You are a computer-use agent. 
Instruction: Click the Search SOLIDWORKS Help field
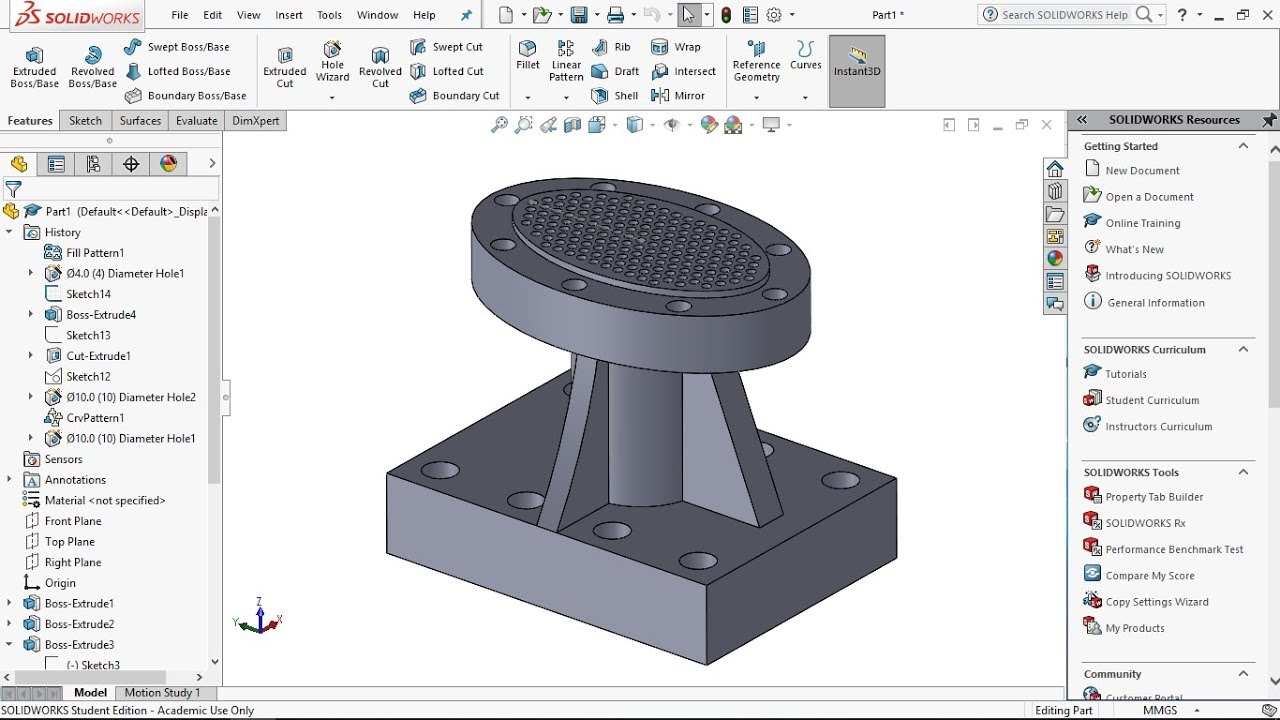pyautogui.click(x=1066, y=15)
